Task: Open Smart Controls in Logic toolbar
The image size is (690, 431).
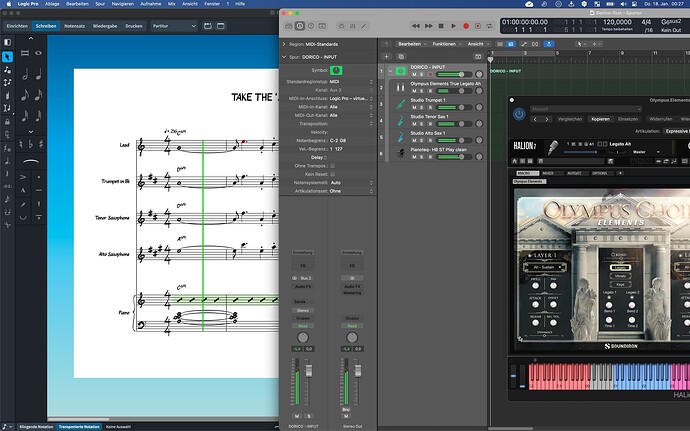Action: pos(341,26)
